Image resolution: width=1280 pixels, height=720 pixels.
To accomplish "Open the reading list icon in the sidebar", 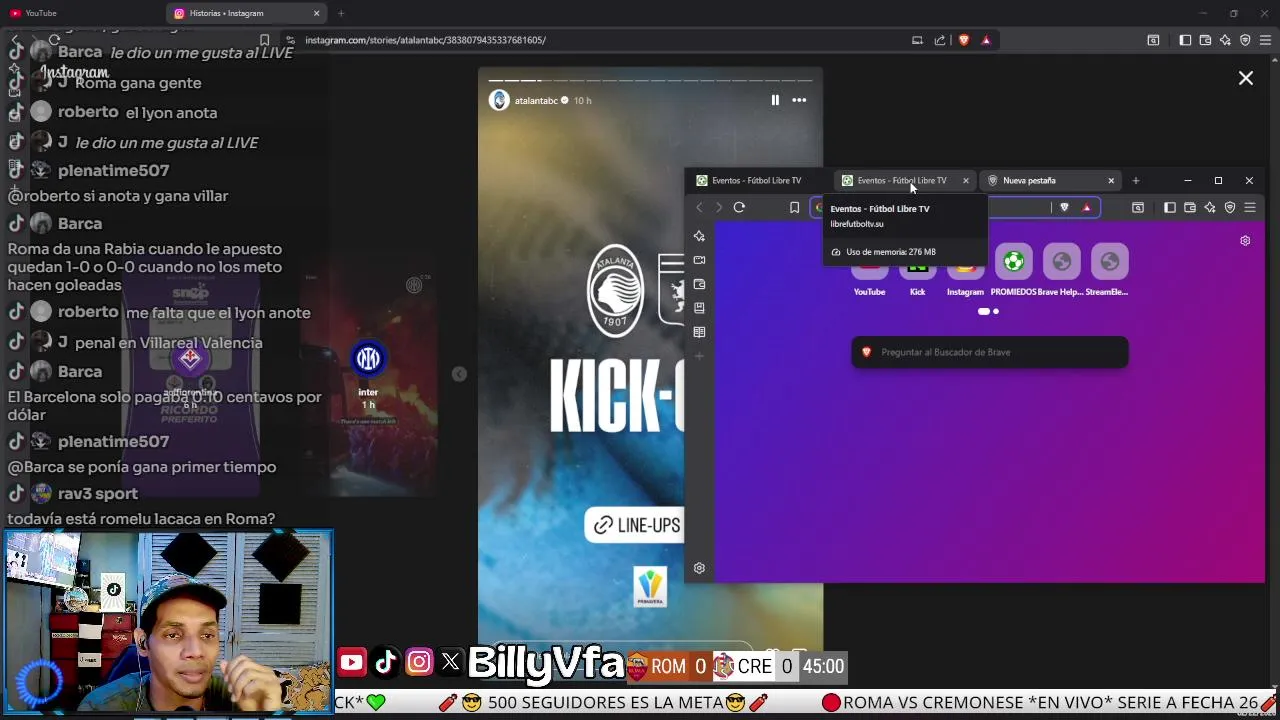I will pos(699,332).
